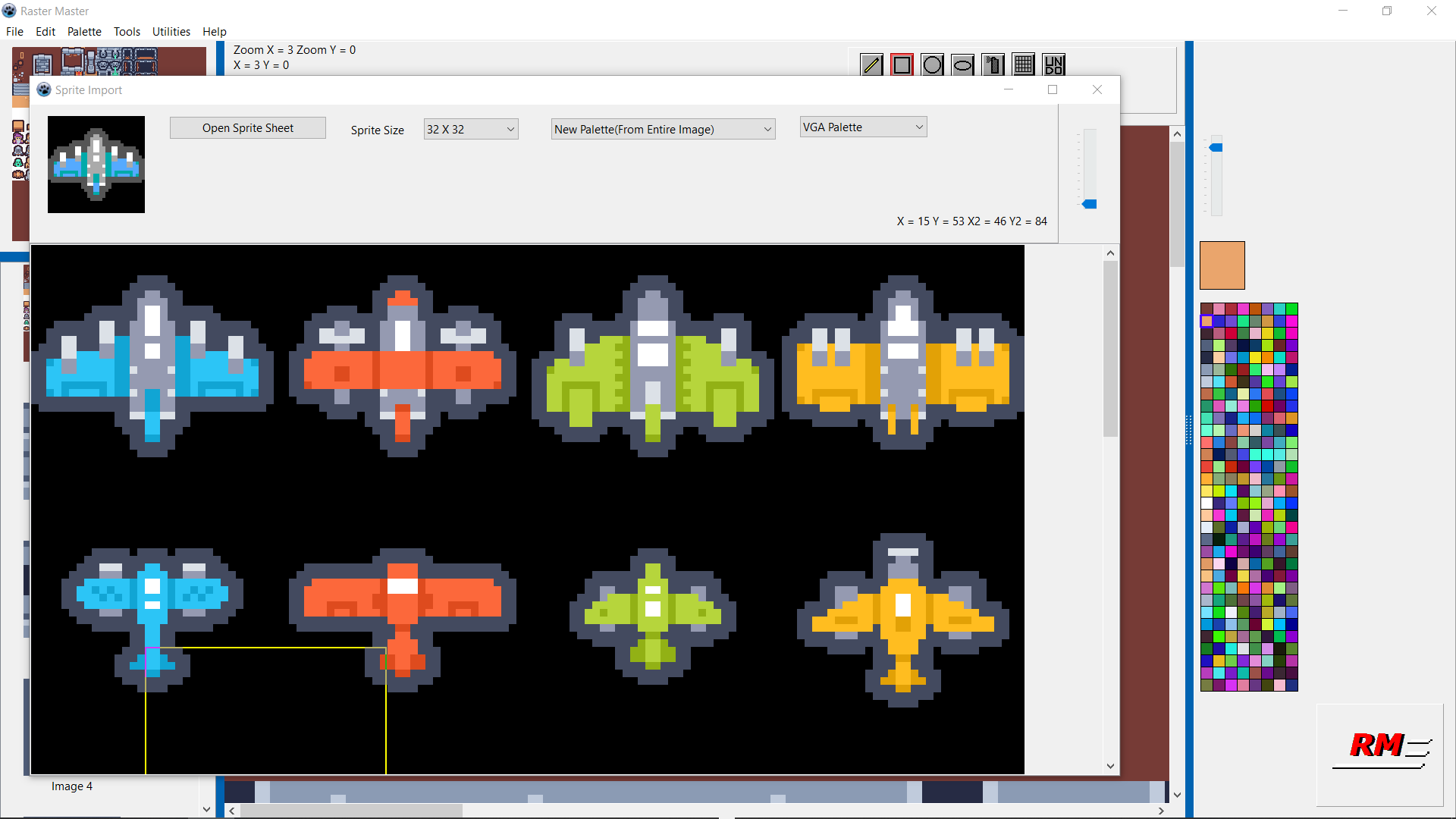Select the Ellipse tool
This screenshot has width=1456, height=819.
pyautogui.click(x=962, y=64)
